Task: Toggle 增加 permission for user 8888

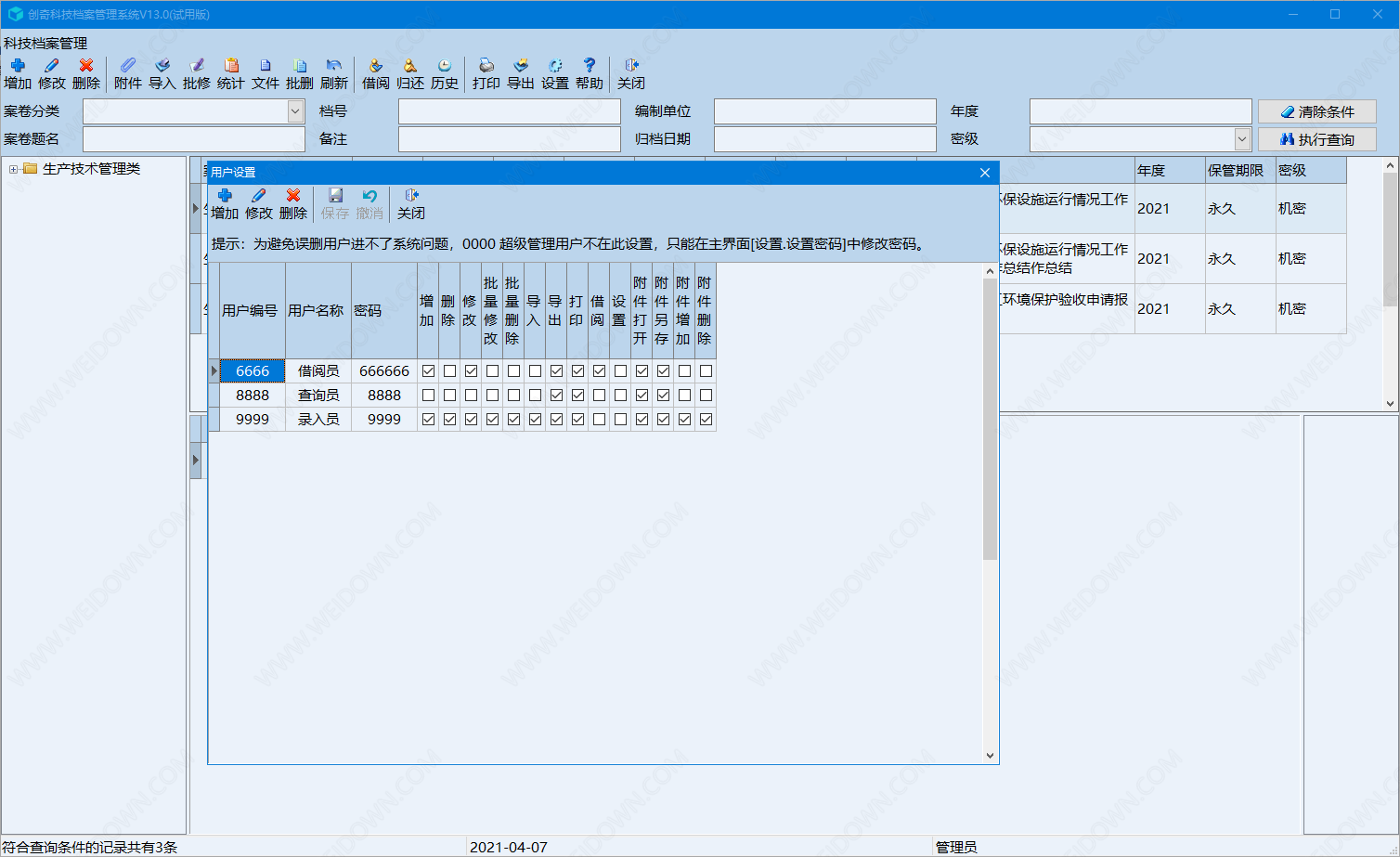Action: coord(428,395)
